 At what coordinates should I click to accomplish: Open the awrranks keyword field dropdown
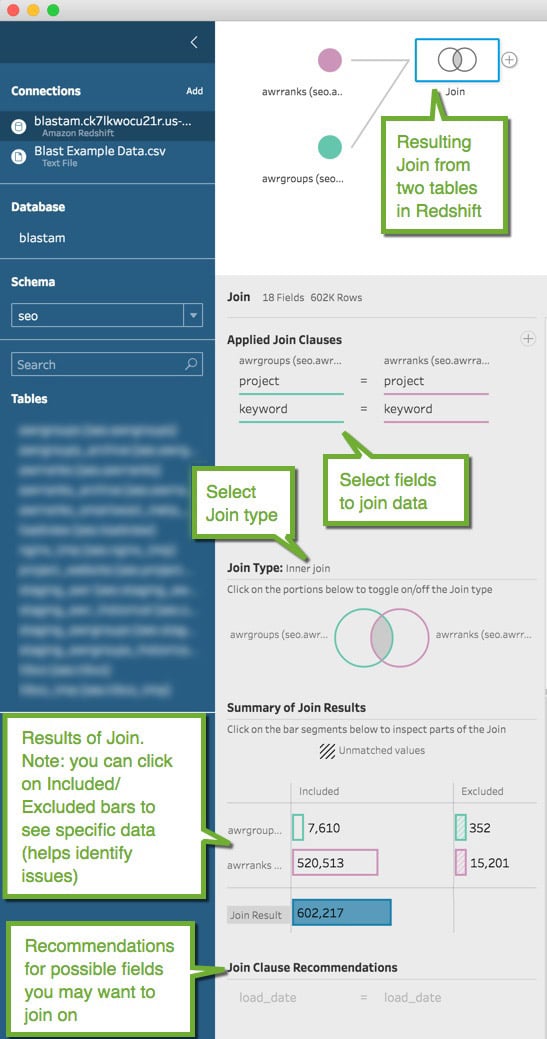pyautogui.click(x=436, y=409)
